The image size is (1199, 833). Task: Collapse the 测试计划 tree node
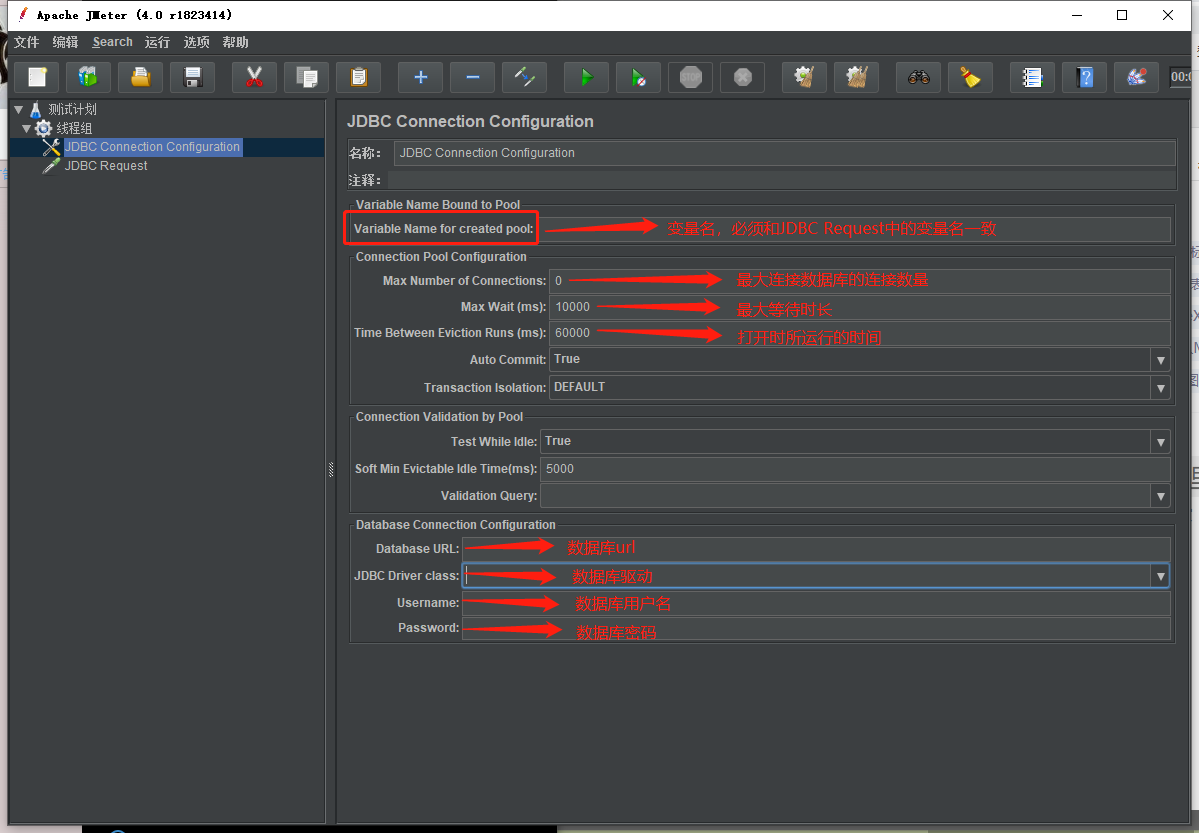point(18,109)
